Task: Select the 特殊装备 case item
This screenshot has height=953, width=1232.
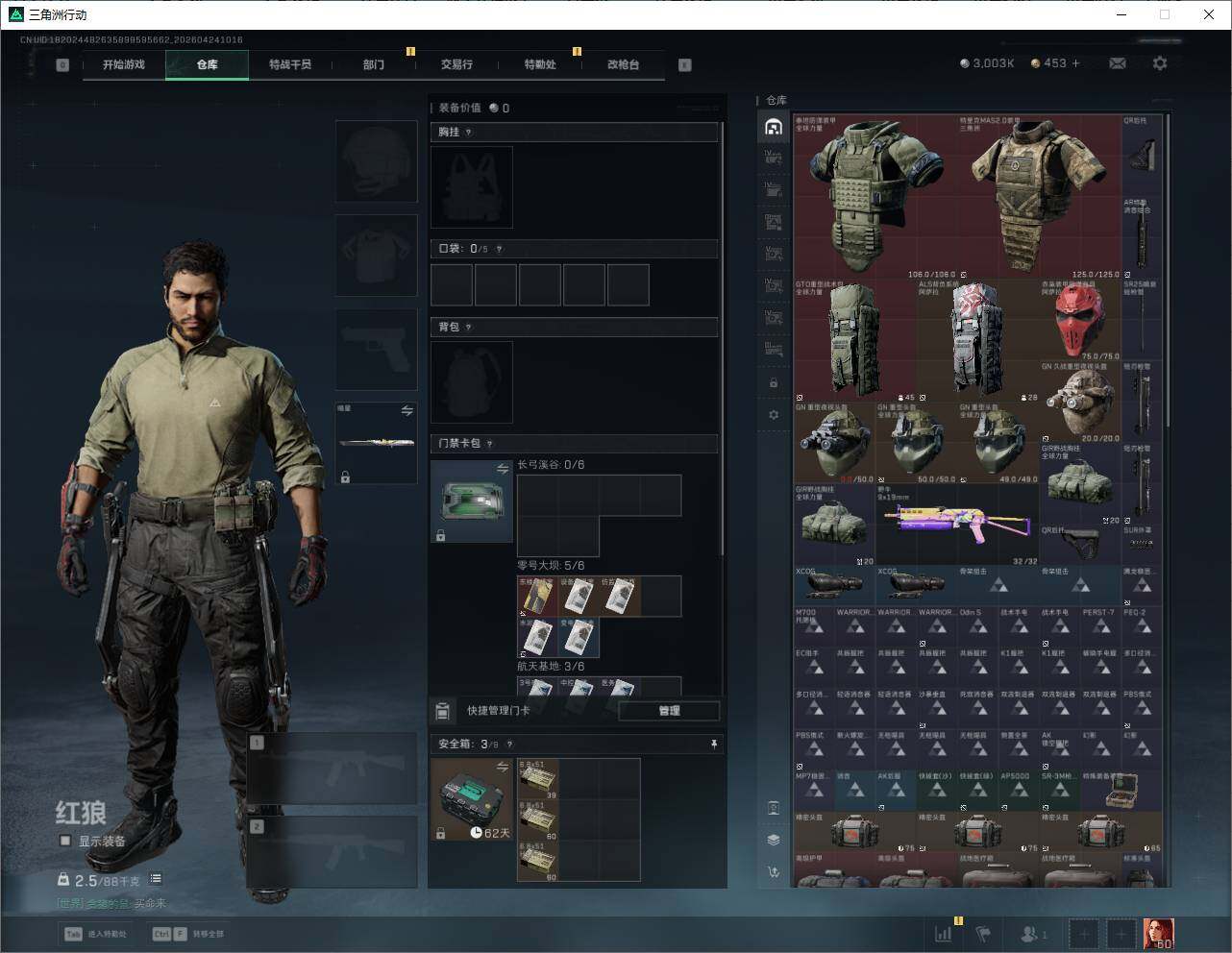Action: coord(1121,791)
